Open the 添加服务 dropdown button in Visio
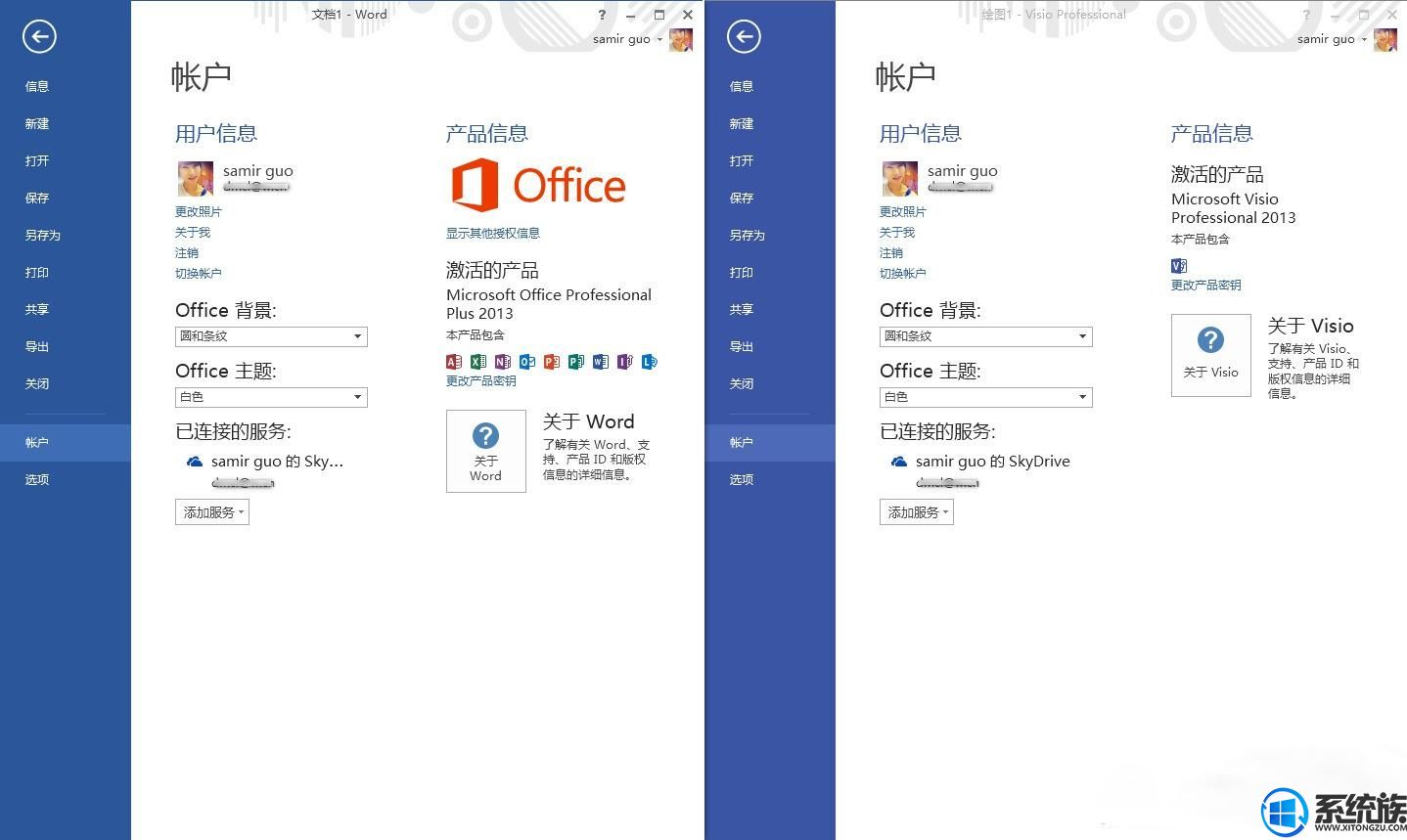 click(917, 512)
